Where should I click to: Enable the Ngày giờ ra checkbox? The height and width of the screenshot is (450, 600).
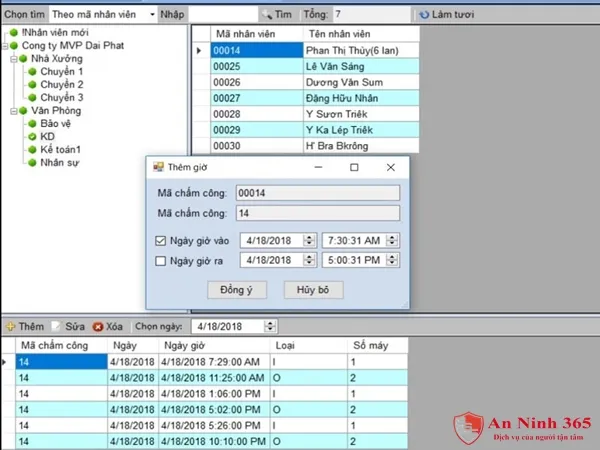pyautogui.click(x=163, y=261)
